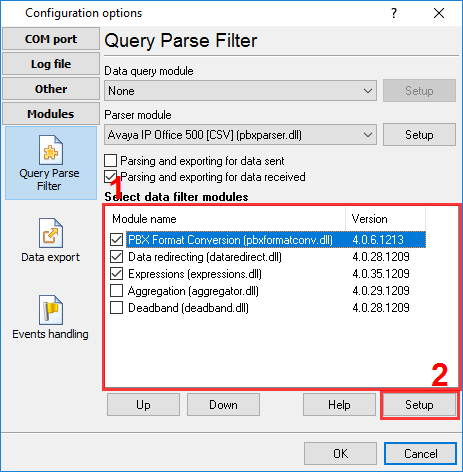Open the Parser module dropdown
Screen dimensions: 463x472
(x=240, y=135)
